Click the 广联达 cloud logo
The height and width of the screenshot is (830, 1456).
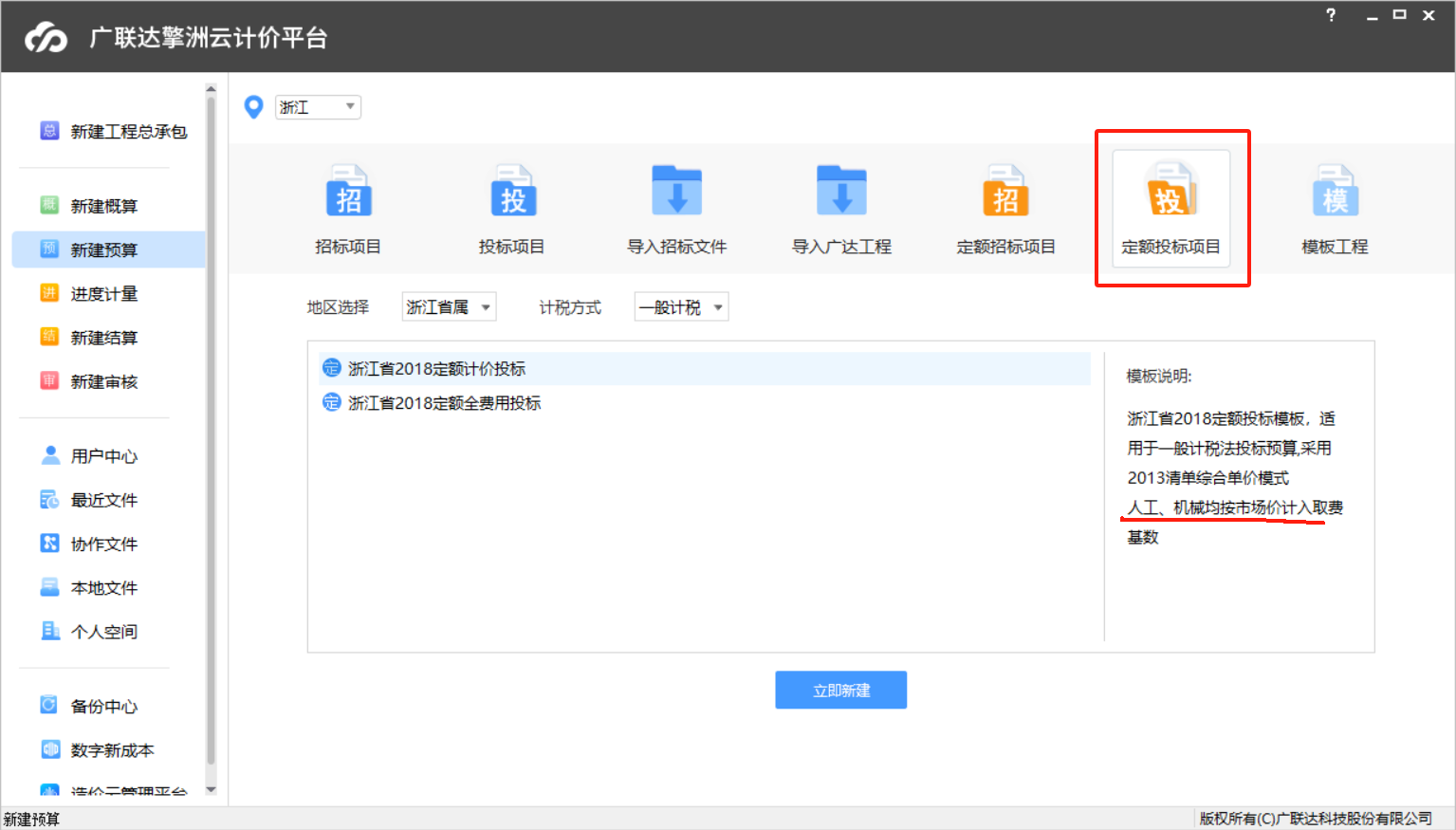tap(46, 38)
